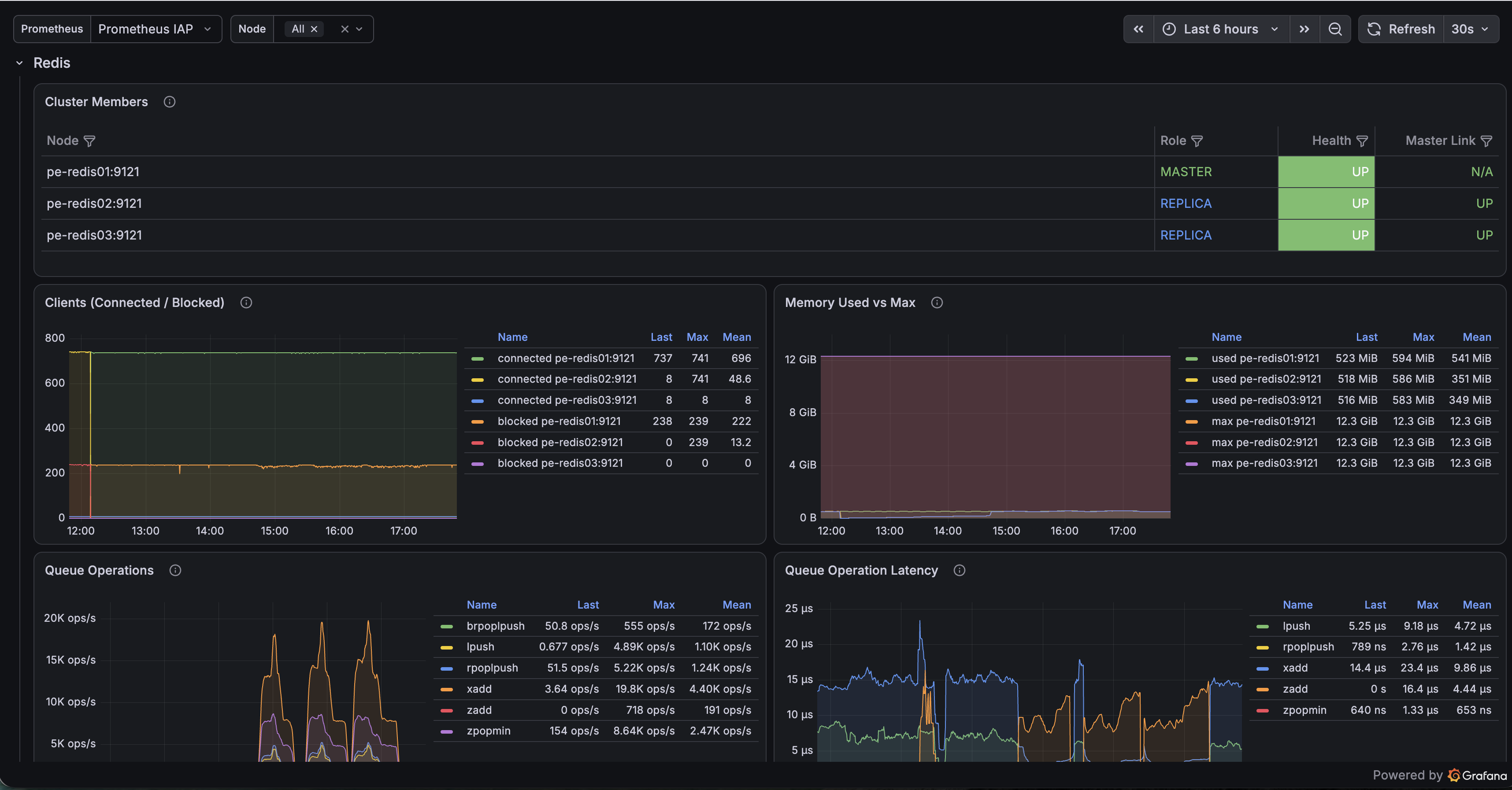The image size is (1512, 790).
Task: Open the Prometheus IAP datasource dropdown
Action: coord(156,30)
